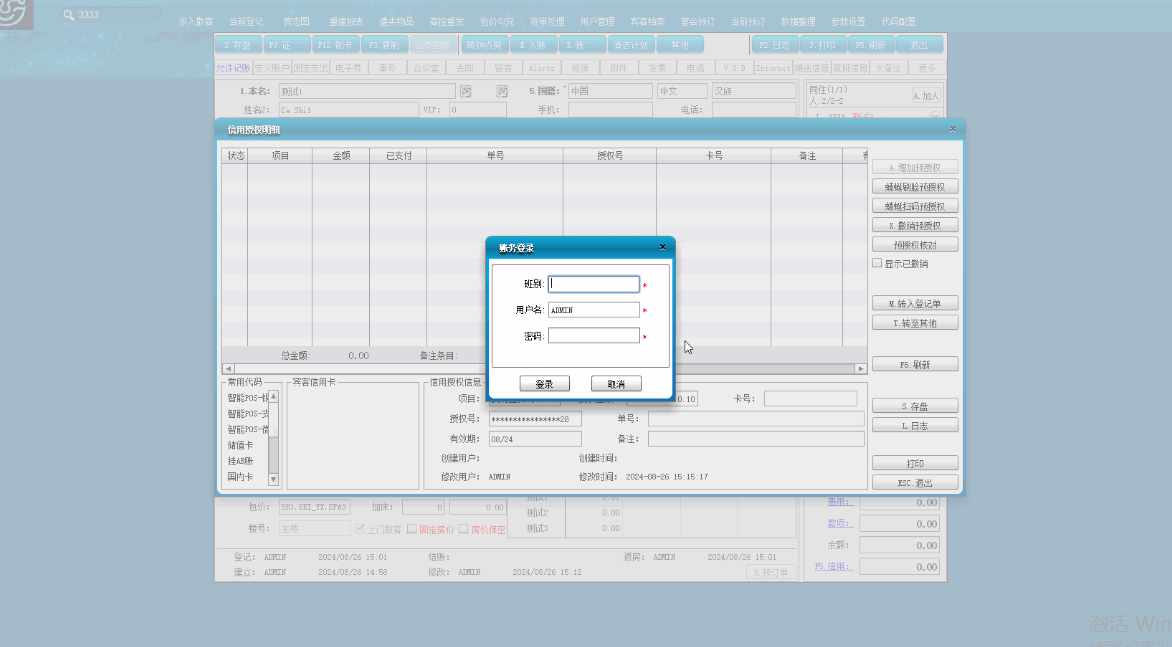Focus the 班别 input field
1172x647 pixels.
point(593,284)
